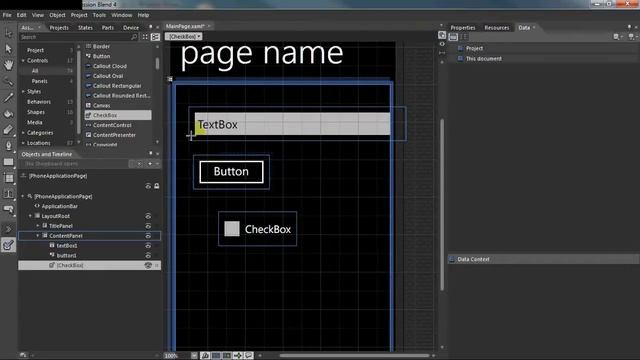The height and width of the screenshot is (360, 640).
Task: Select the Gradient tool in toolbar
Action: [x=8, y=130]
